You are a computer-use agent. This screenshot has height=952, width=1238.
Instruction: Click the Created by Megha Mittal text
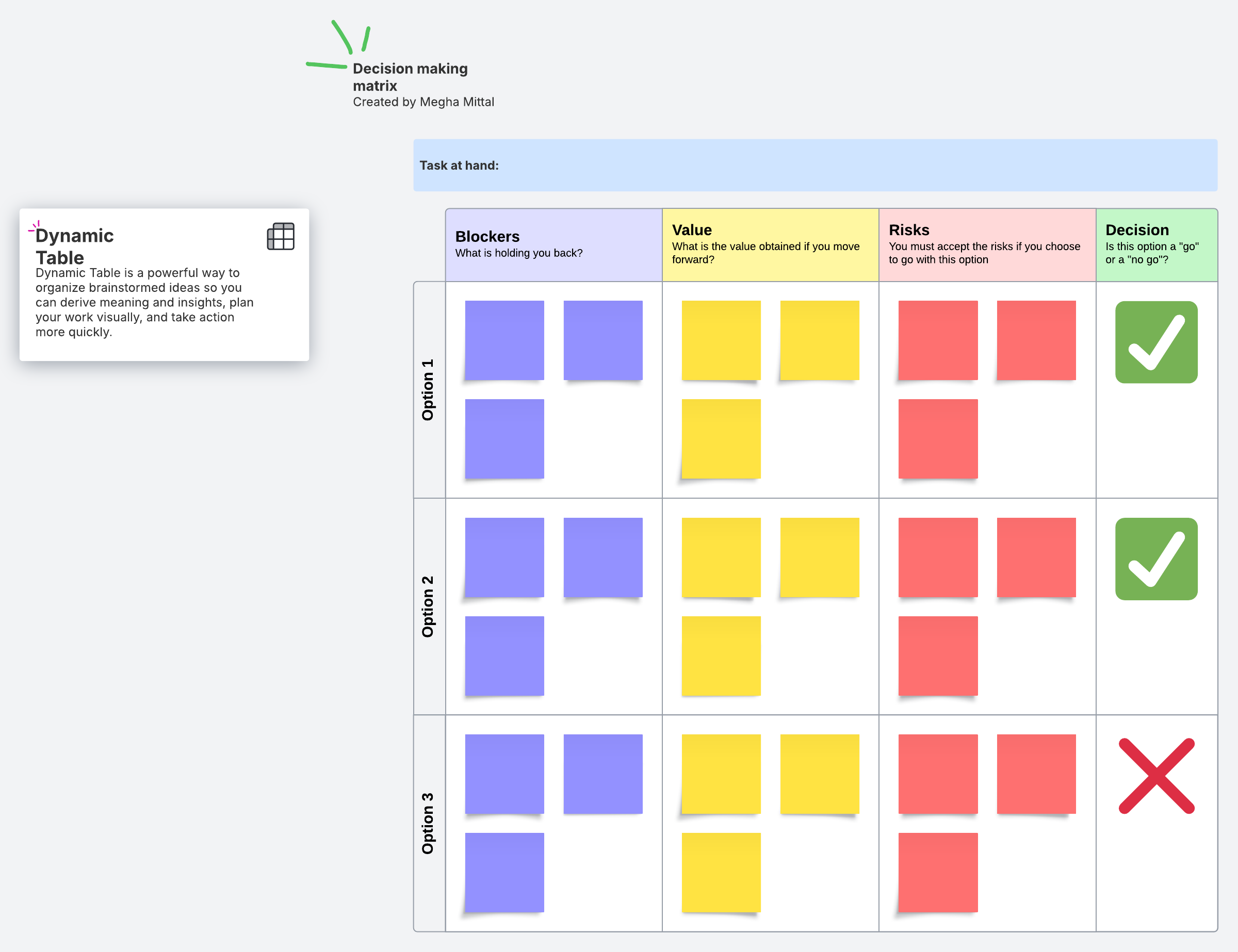(423, 102)
